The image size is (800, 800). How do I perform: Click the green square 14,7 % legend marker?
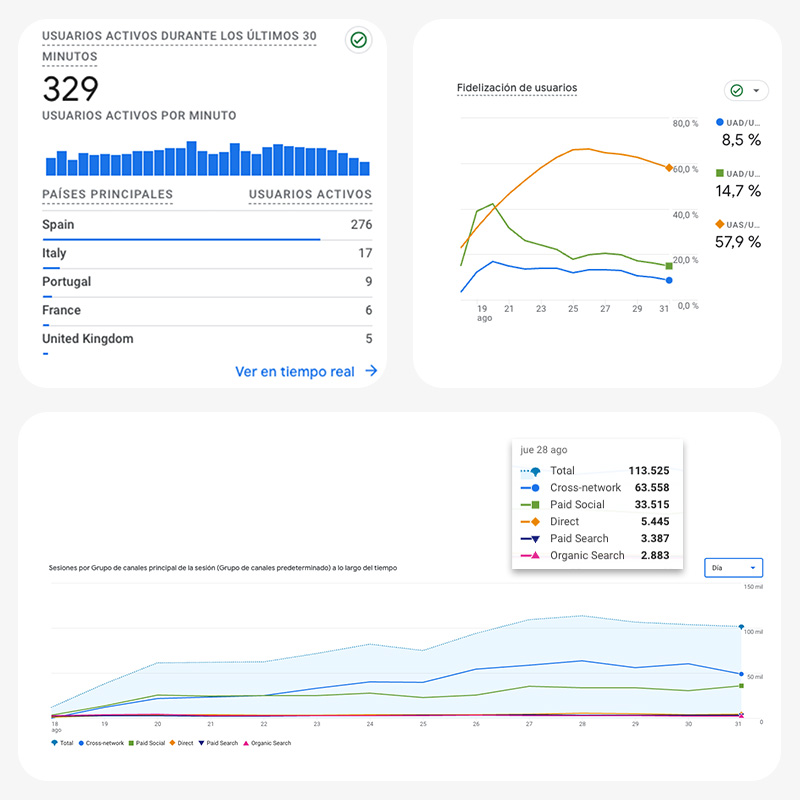[720, 173]
